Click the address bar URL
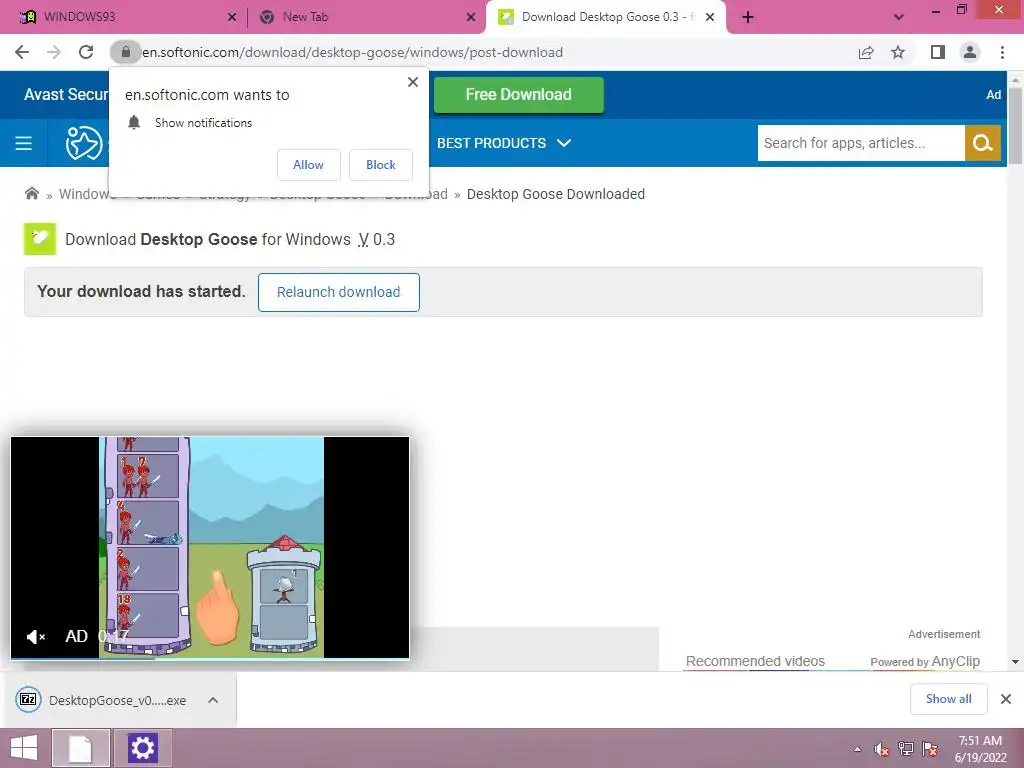The image size is (1024, 768). coord(353,52)
